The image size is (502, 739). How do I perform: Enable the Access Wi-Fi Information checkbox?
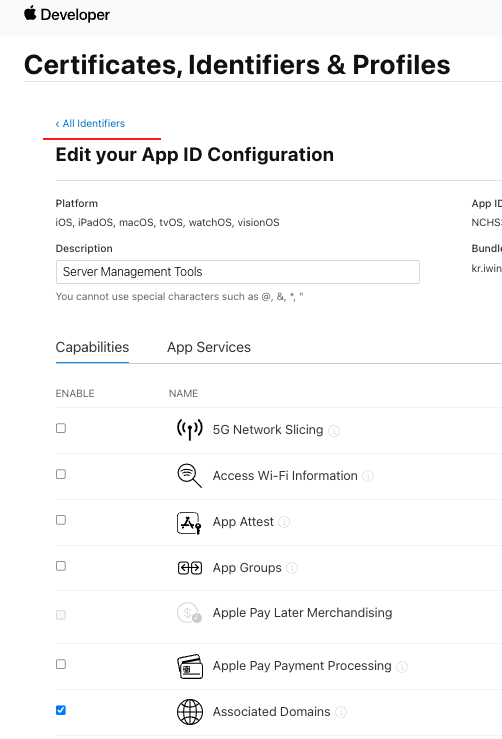61,474
